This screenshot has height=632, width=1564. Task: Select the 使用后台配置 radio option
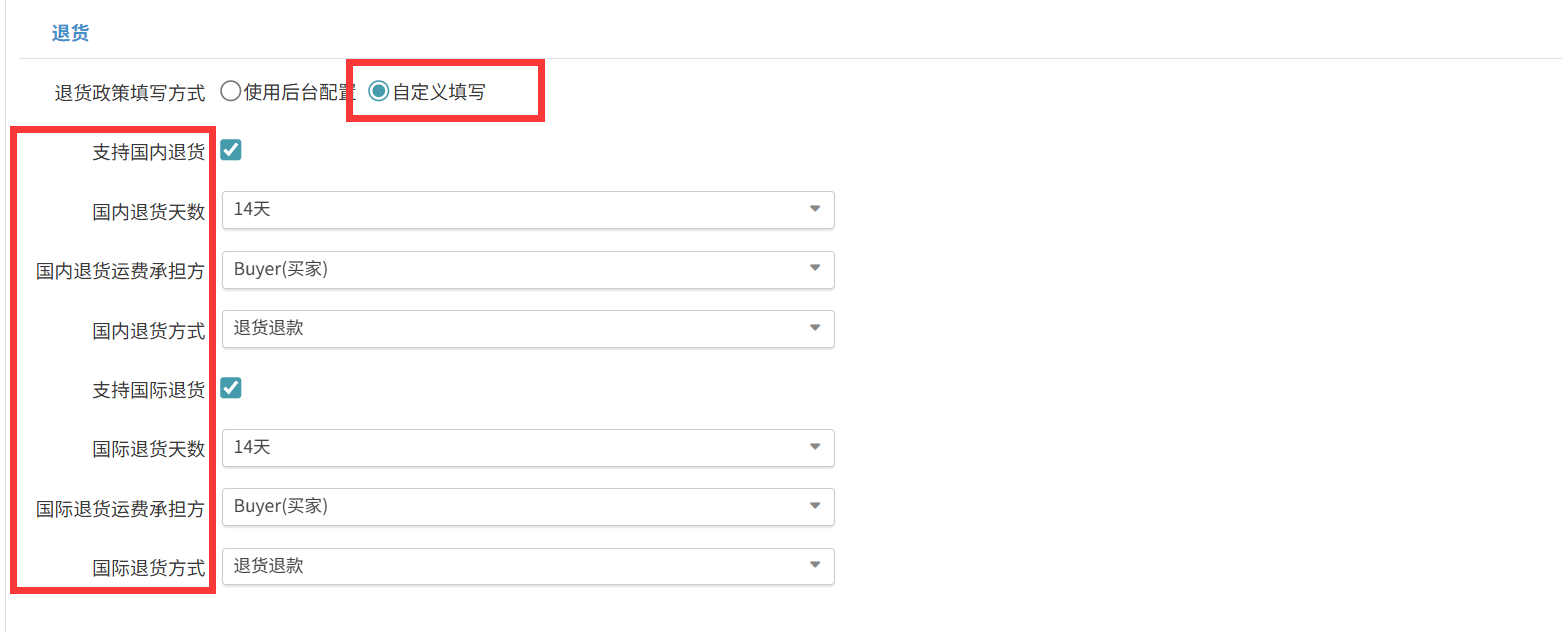point(231,92)
